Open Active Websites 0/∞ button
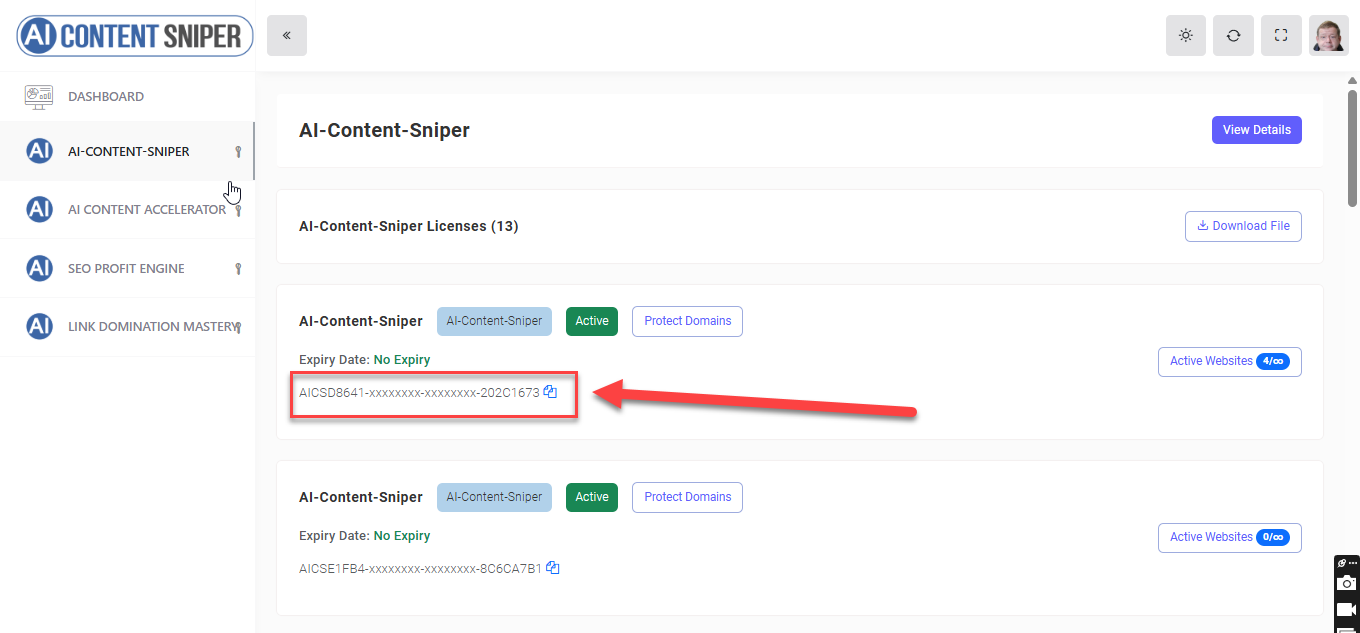The image size is (1360, 633). pyautogui.click(x=1229, y=537)
